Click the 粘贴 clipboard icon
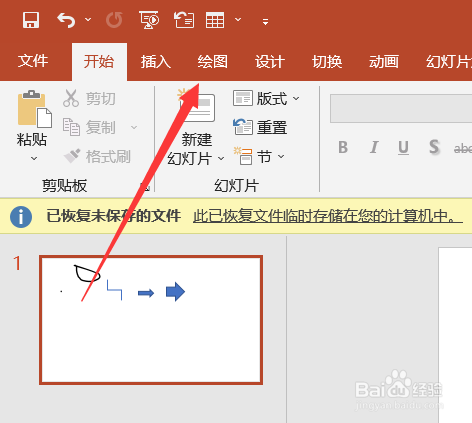The height and width of the screenshot is (423, 472). 35,109
